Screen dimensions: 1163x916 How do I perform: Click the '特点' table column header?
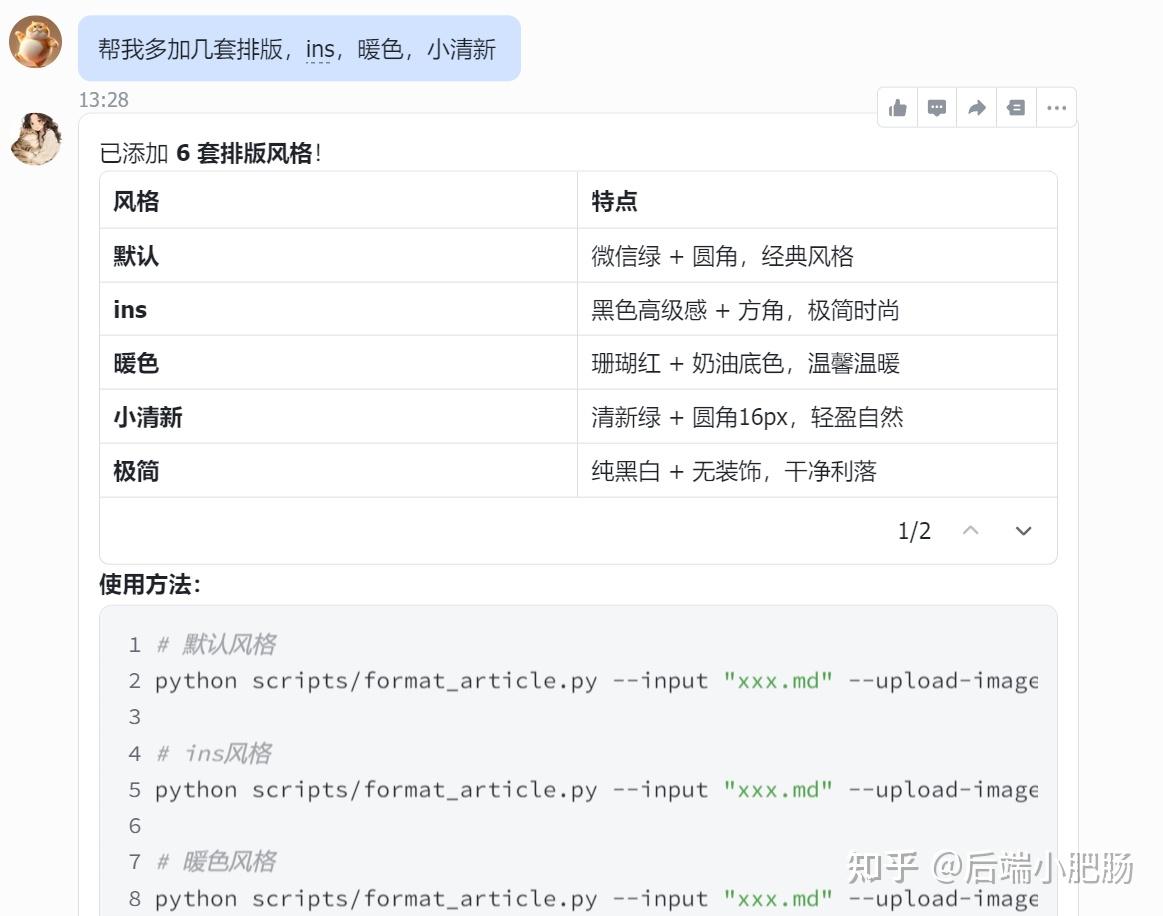coord(614,201)
